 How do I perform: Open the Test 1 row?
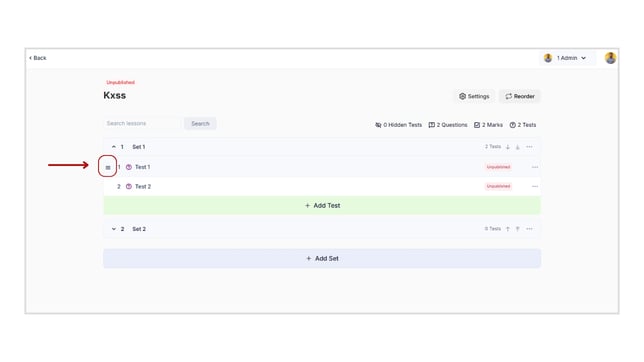pos(322,167)
